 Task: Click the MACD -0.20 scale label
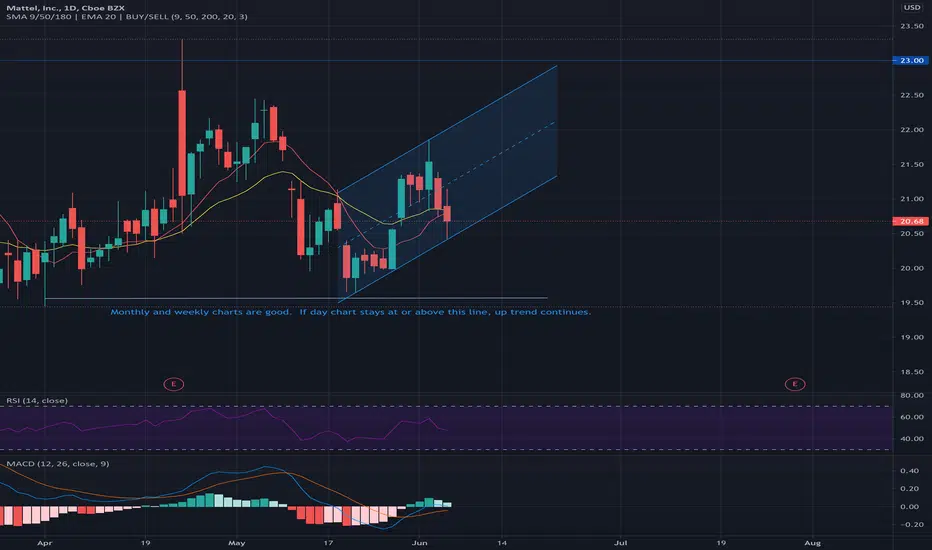pos(909,525)
